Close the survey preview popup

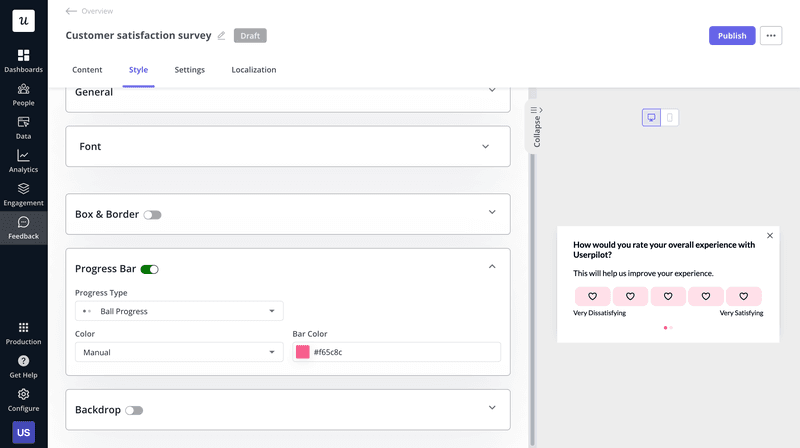click(769, 236)
